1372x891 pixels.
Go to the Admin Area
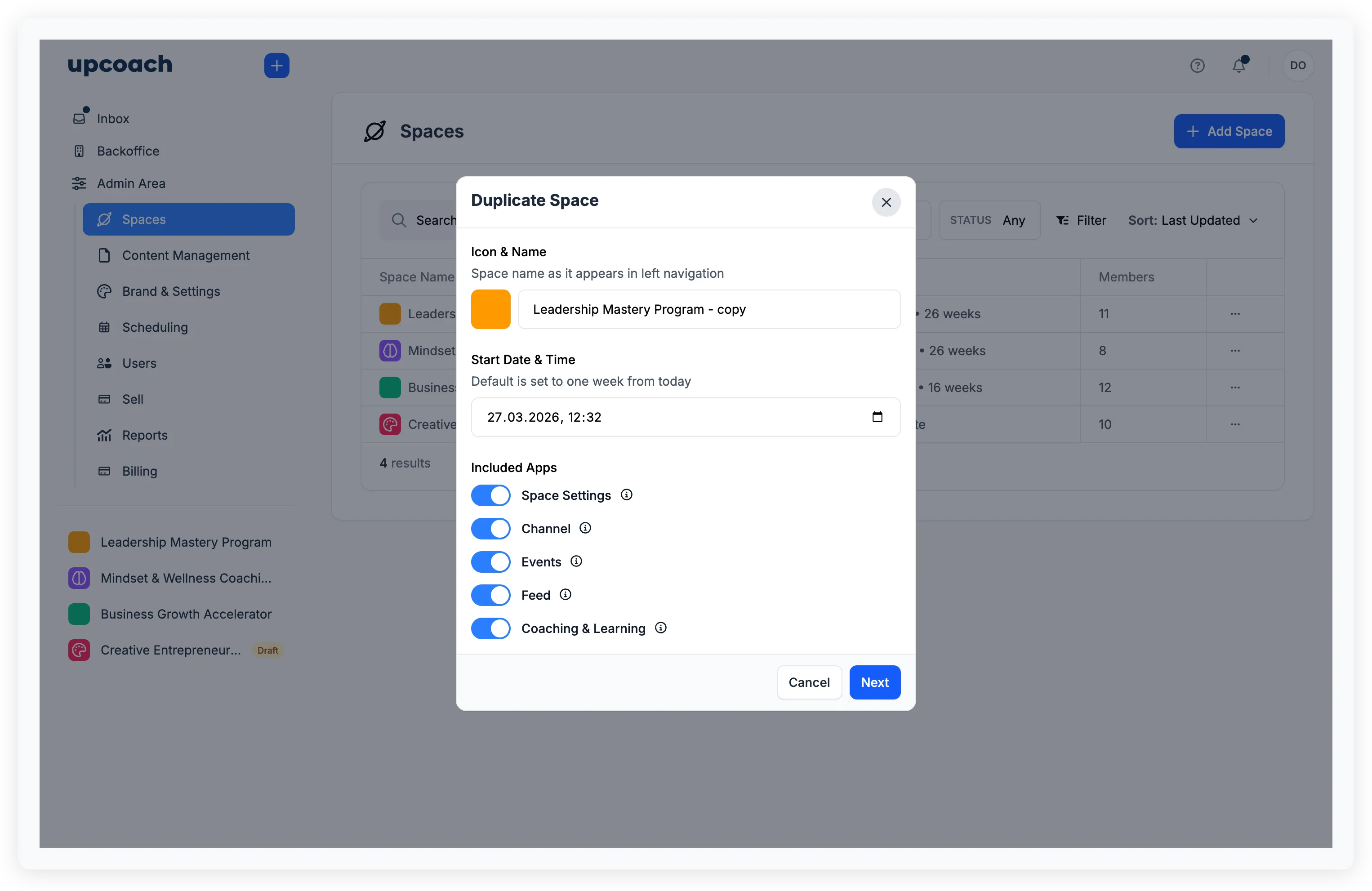pyautogui.click(x=131, y=183)
